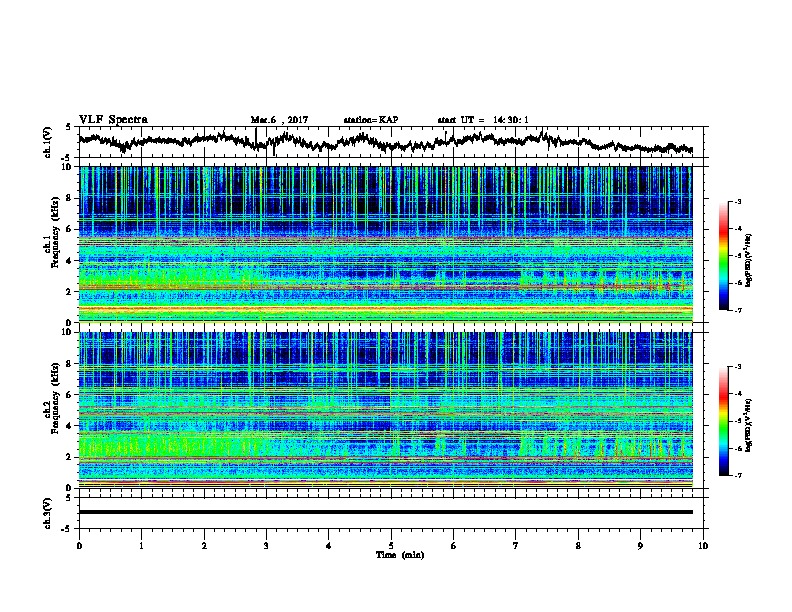Click the "0" tick on the time axis

pyautogui.click(x=79, y=545)
